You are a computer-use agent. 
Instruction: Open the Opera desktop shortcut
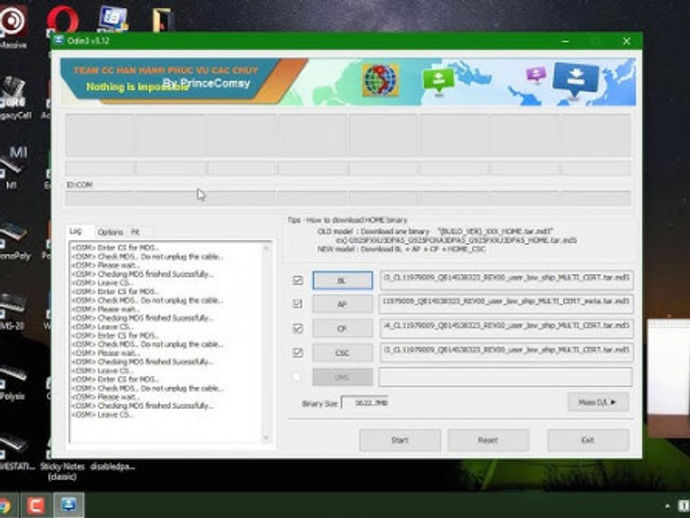point(63,20)
